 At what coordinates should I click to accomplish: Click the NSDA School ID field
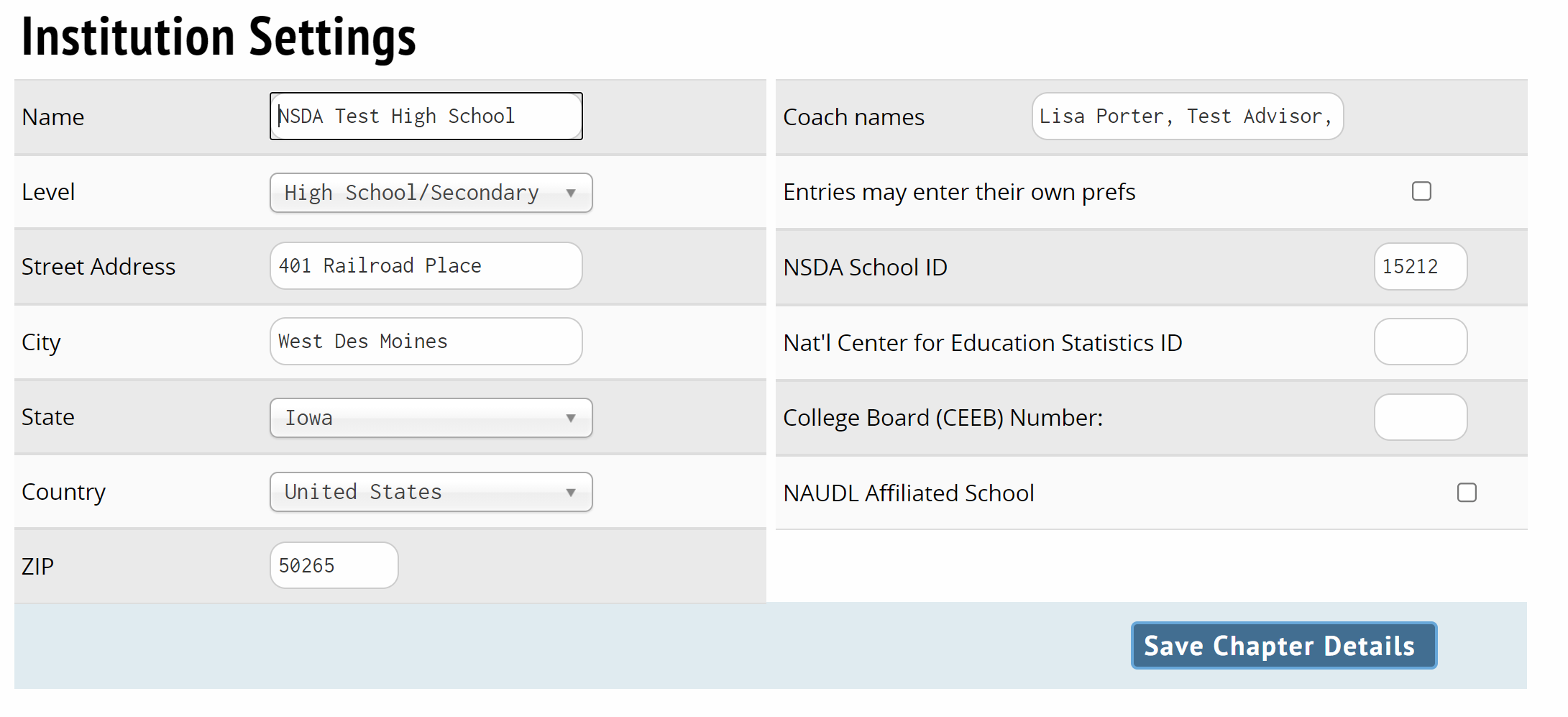(1420, 267)
